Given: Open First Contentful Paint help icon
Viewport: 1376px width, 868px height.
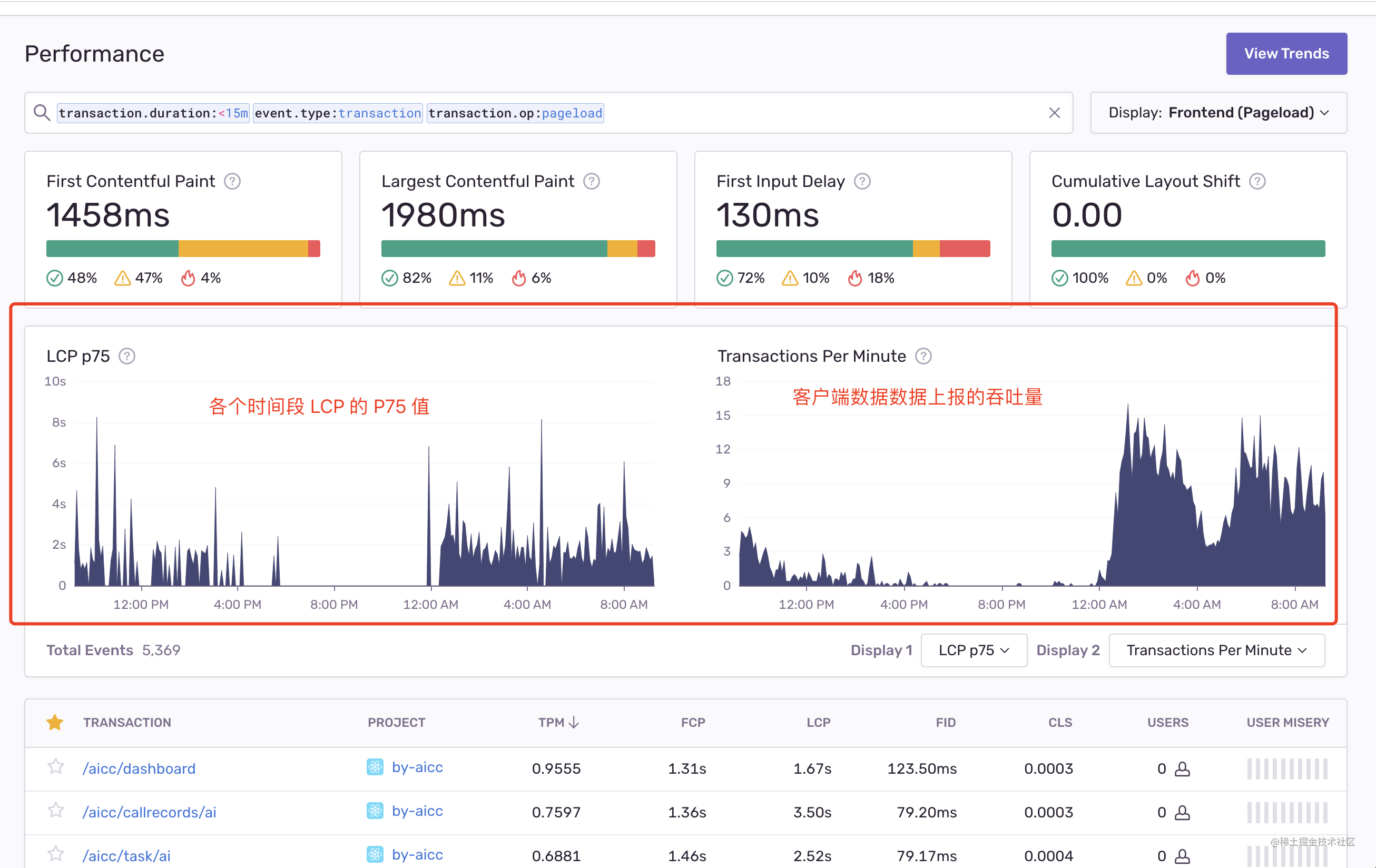Looking at the screenshot, I should [232, 181].
